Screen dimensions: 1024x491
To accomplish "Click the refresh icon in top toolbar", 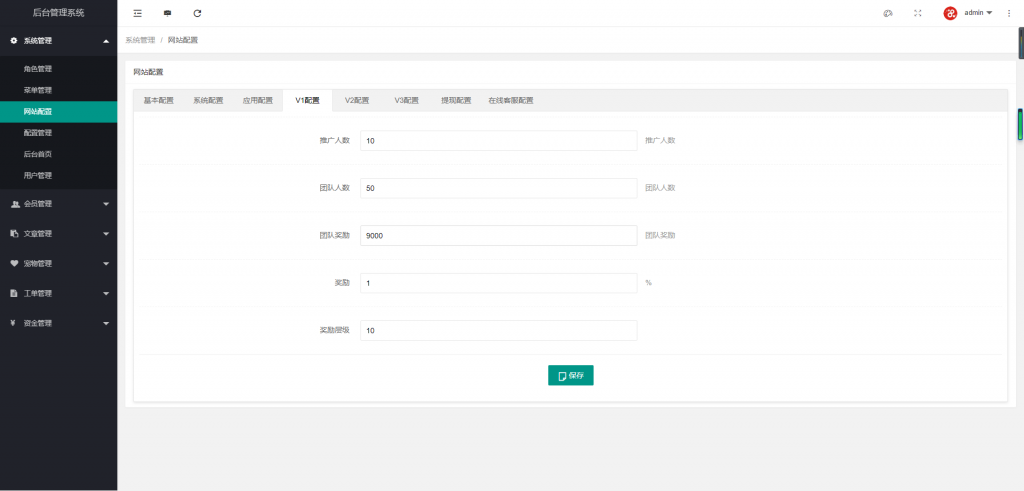I will coord(197,13).
